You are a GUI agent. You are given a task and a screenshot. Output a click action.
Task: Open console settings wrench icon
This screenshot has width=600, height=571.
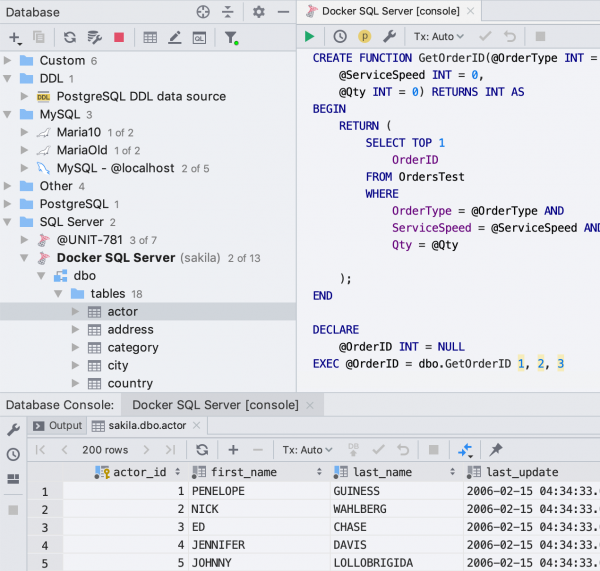tap(389, 37)
